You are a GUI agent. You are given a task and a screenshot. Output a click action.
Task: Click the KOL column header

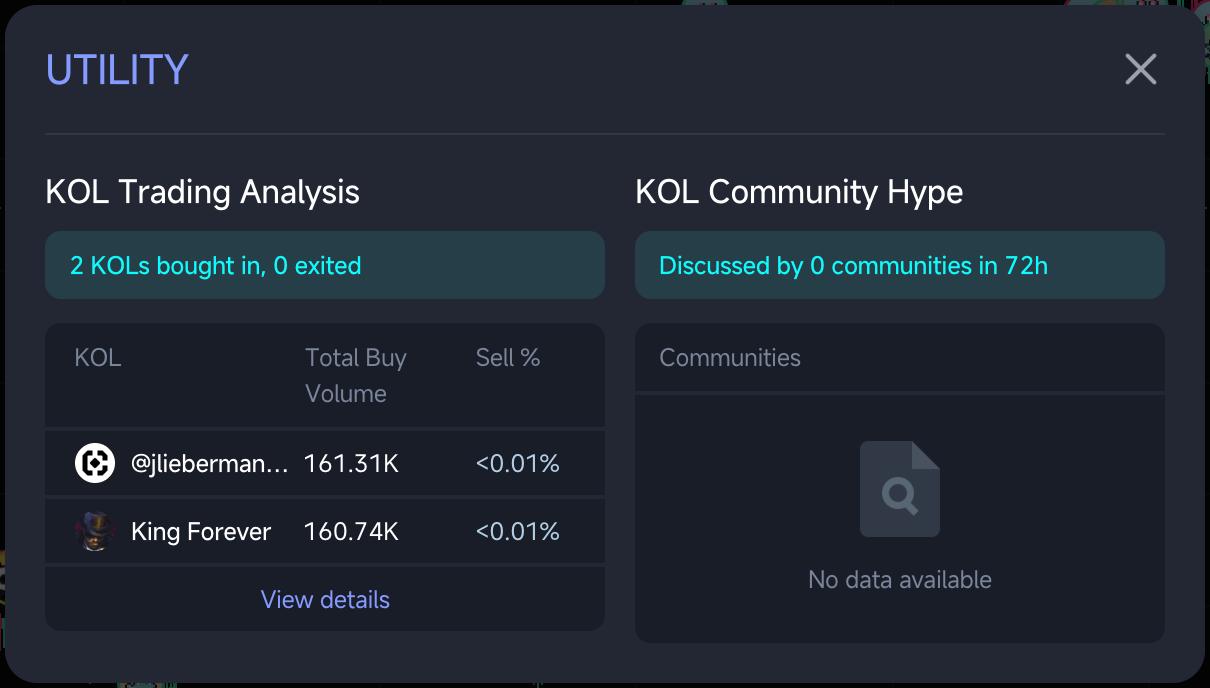click(98, 358)
